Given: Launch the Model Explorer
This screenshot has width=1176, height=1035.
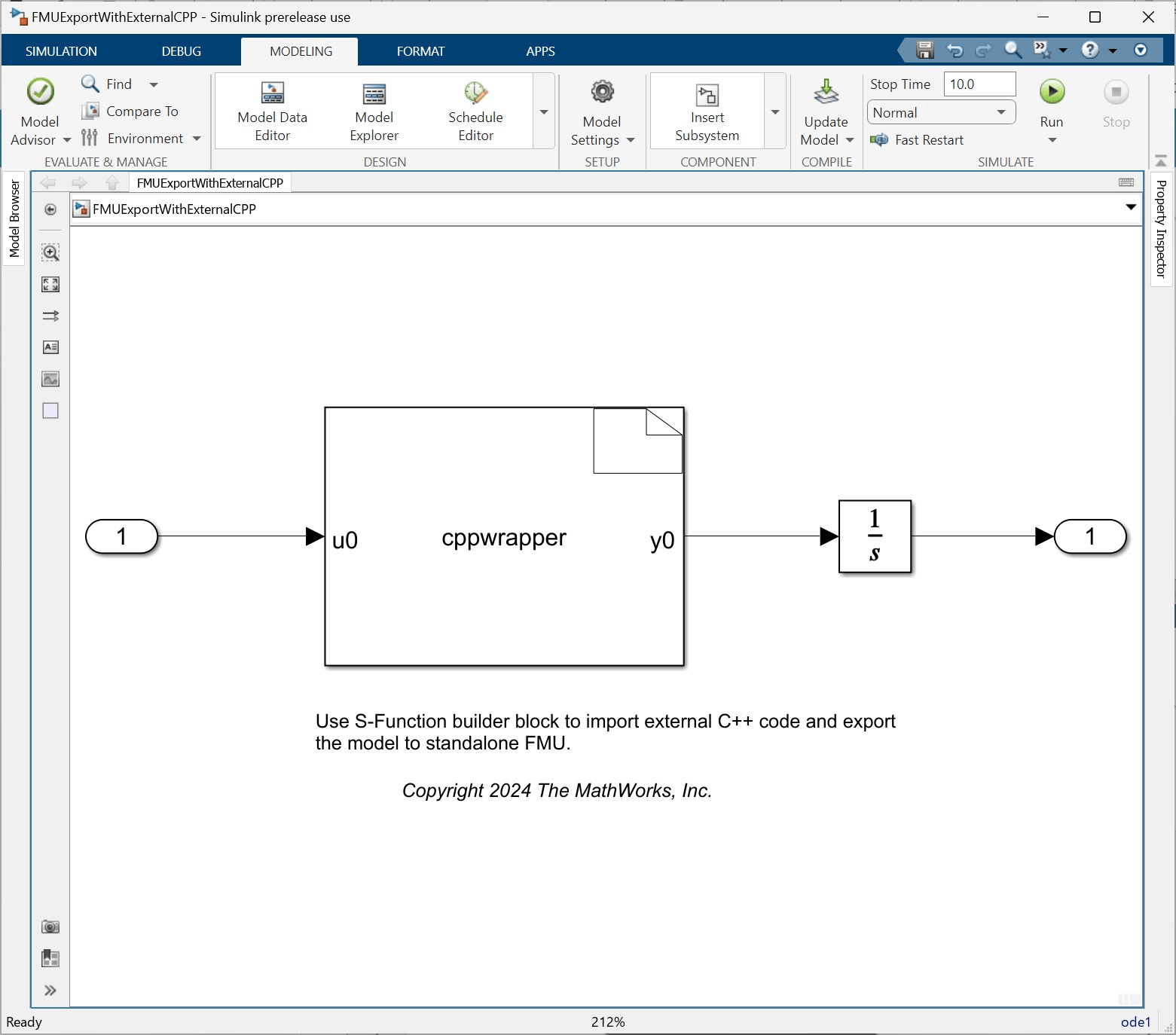Looking at the screenshot, I should (x=374, y=111).
